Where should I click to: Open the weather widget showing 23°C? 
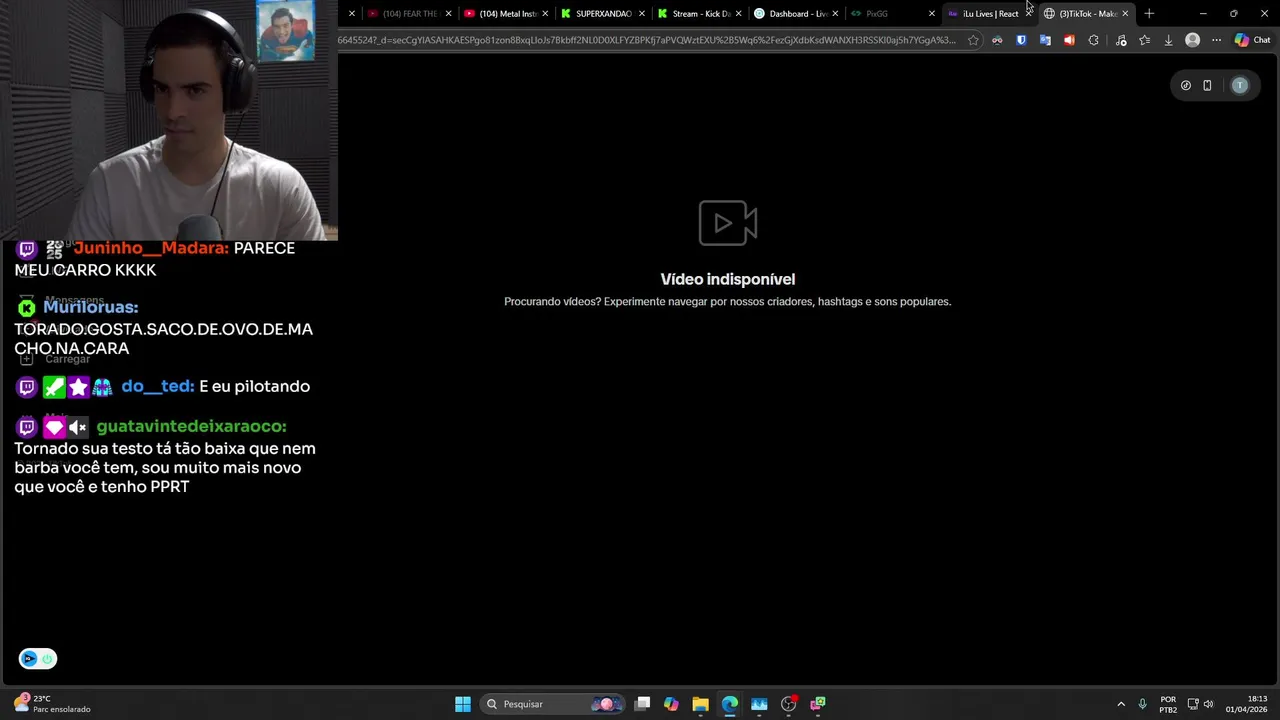tap(52, 704)
